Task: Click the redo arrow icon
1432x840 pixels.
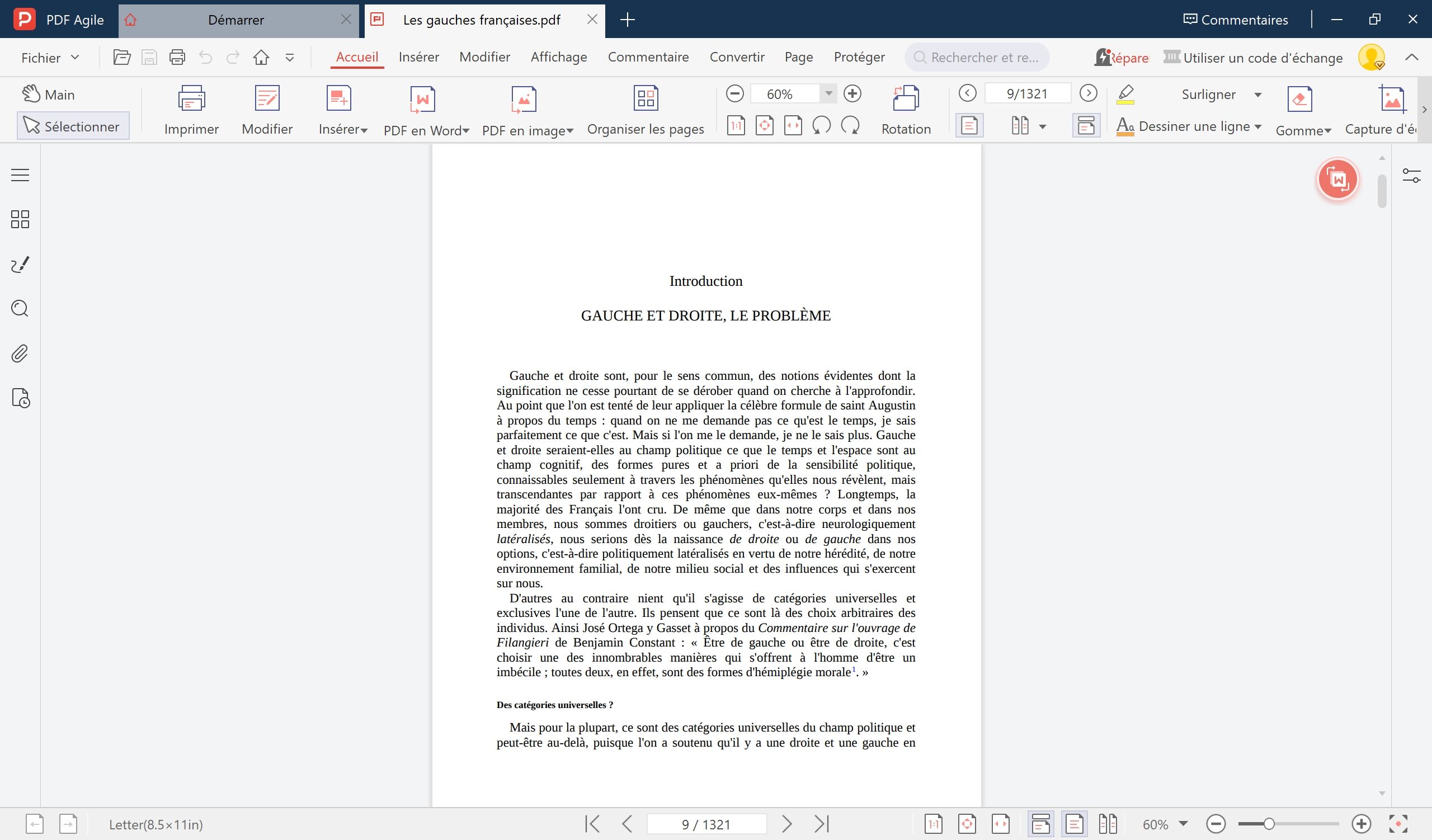Action: click(x=233, y=58)
